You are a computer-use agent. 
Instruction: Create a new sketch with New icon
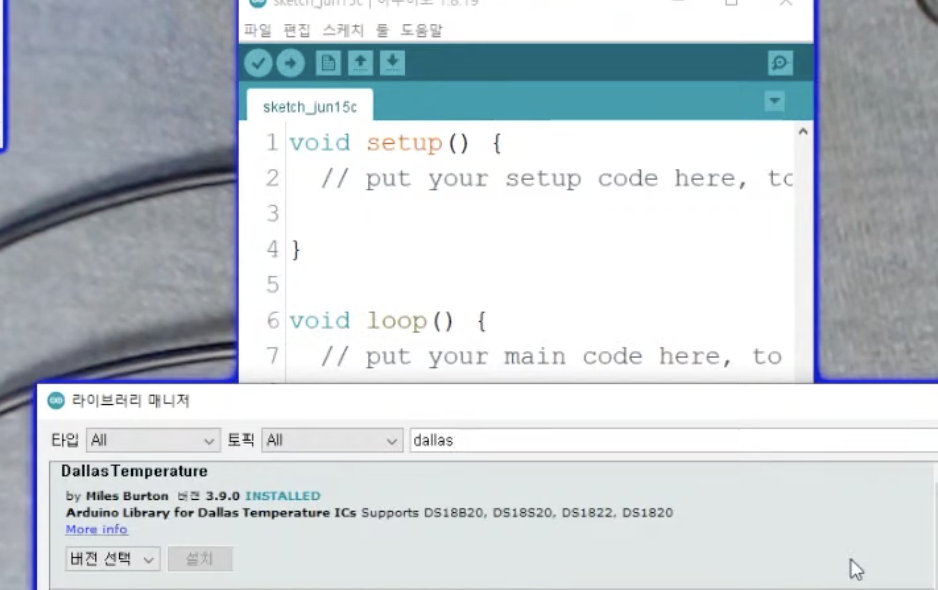tap(328, 63)
